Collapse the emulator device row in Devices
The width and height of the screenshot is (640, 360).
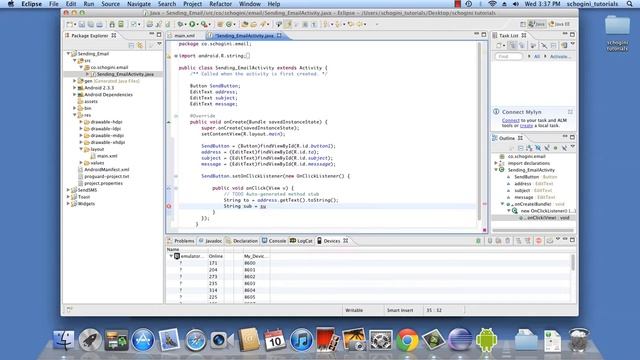(x=171, y=256)
